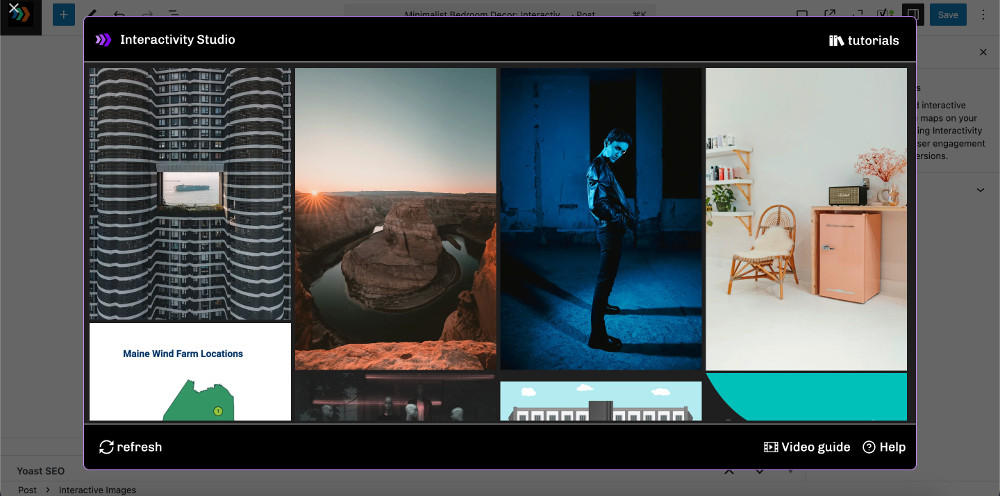Click the Save button in the editor toolbar
This screenshot has width=1000, height=496.
pyautogui.click(x=948, y=15)
